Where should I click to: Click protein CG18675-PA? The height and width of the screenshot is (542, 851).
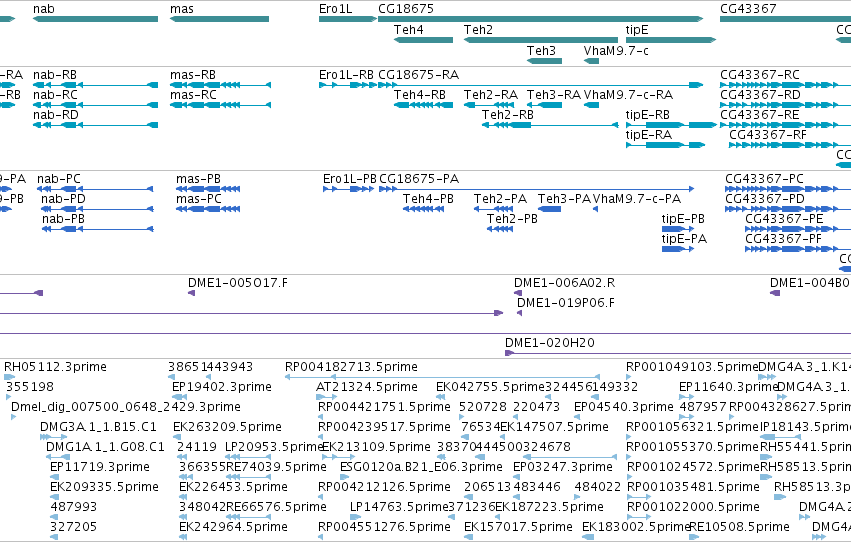pos(536,189)
